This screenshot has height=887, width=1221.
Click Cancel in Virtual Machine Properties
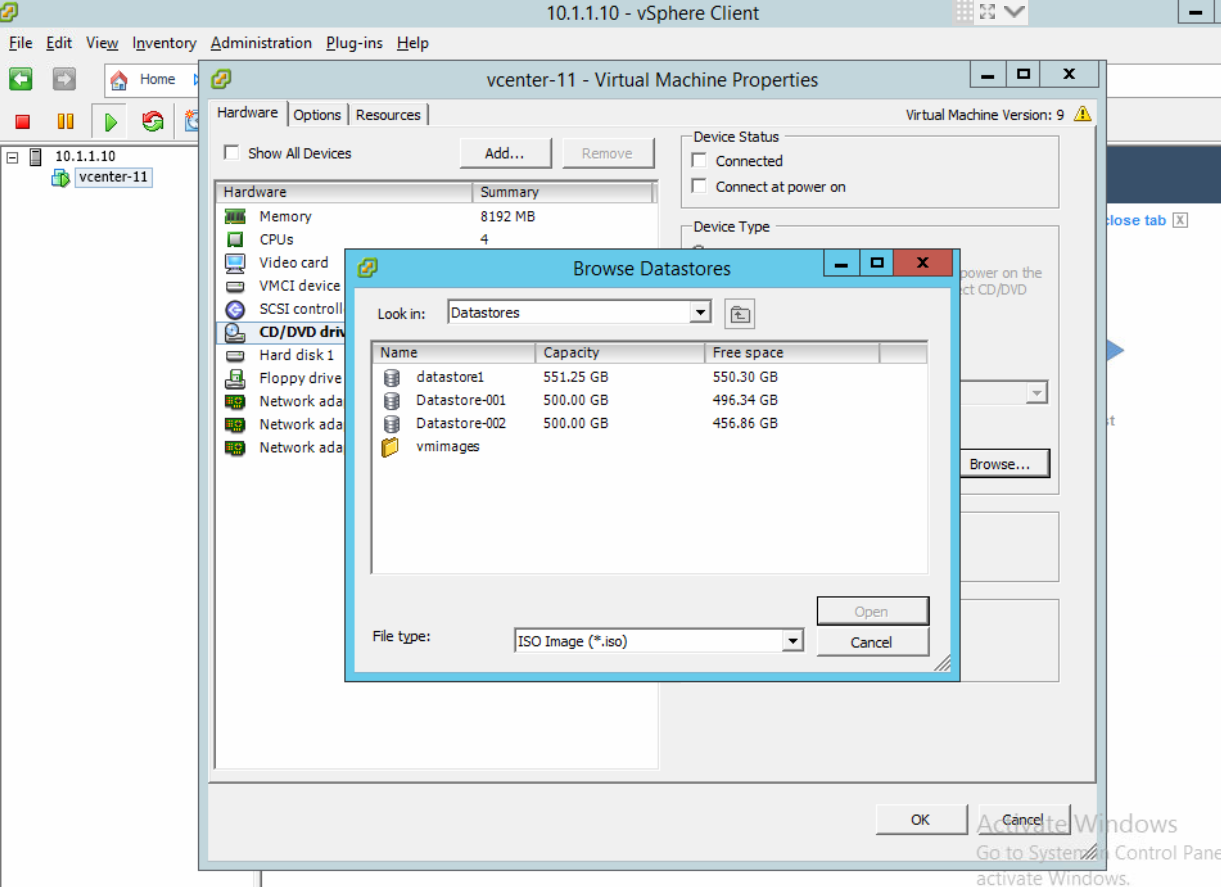pos(1023,819)
